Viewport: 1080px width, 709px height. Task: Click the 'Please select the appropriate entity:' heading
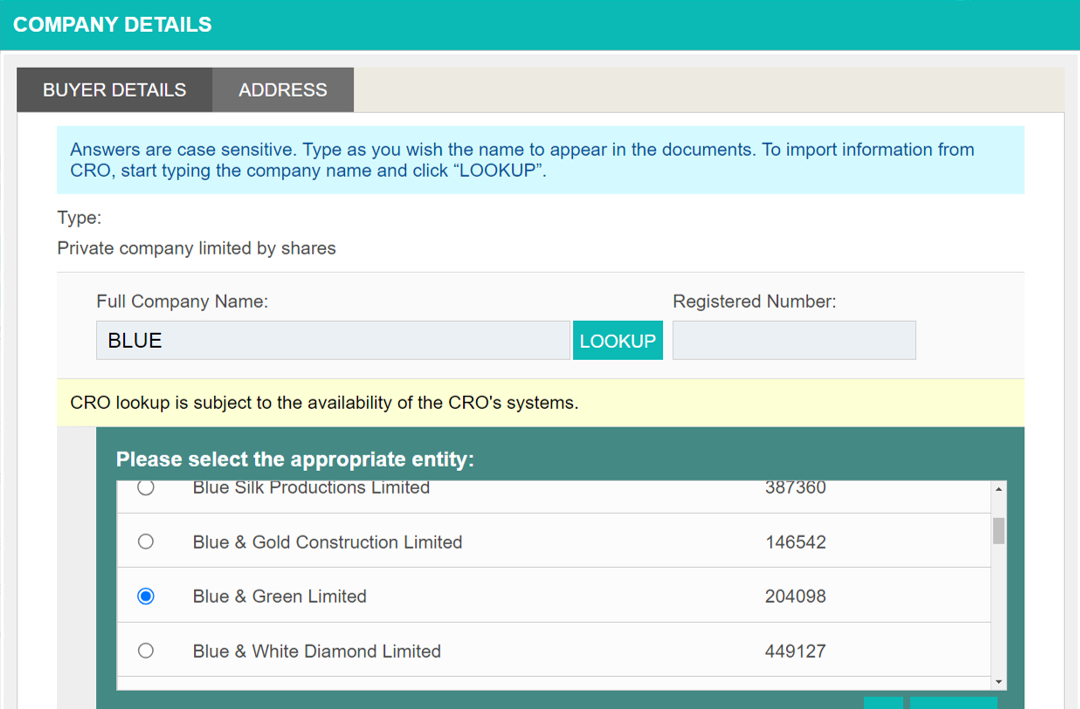pos(295,460)
